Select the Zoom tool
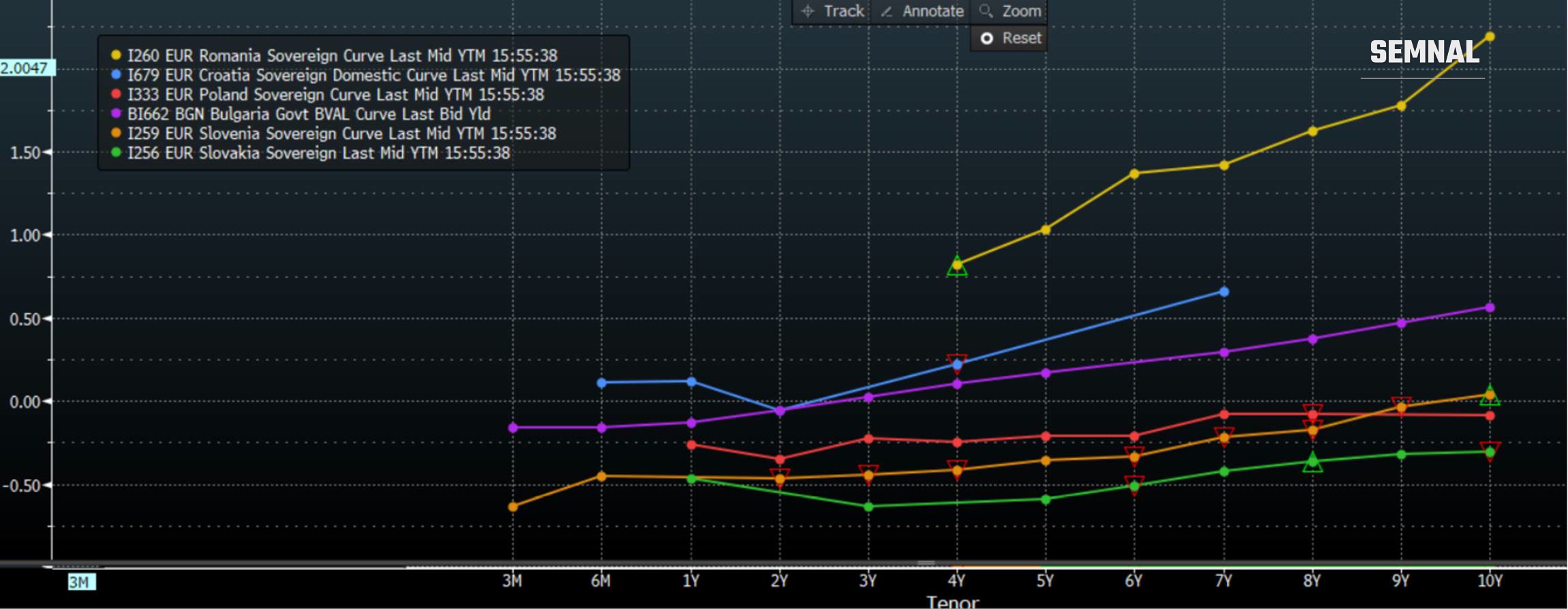This screenshot has height=609, width=1568. [1010, 12]
